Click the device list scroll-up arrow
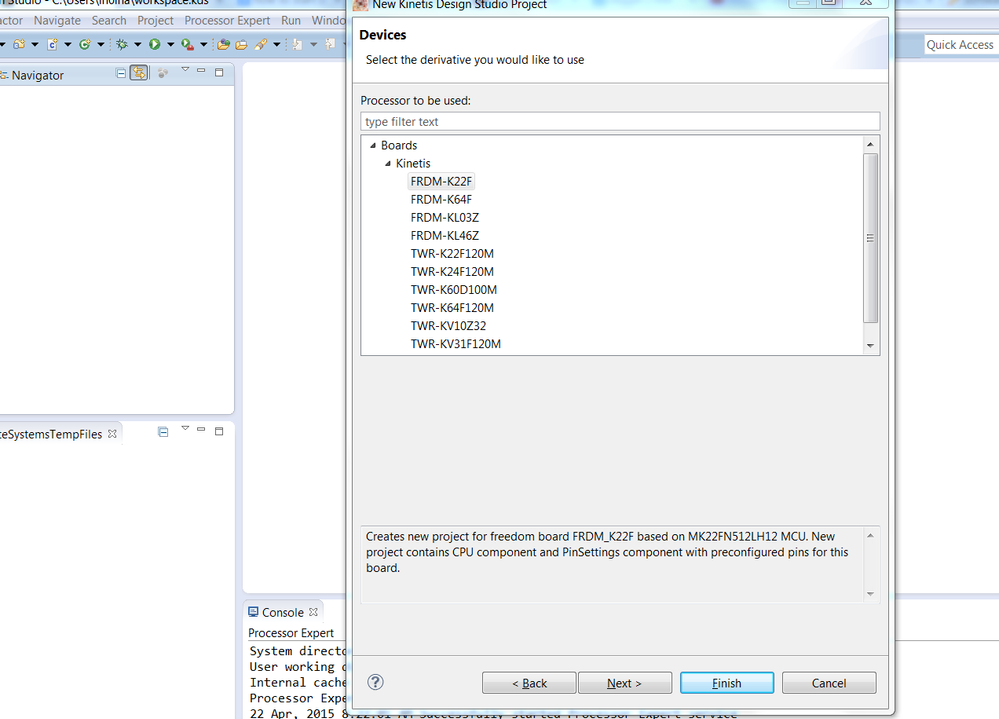Screen dimensions: 999x719 coord(870,145)
